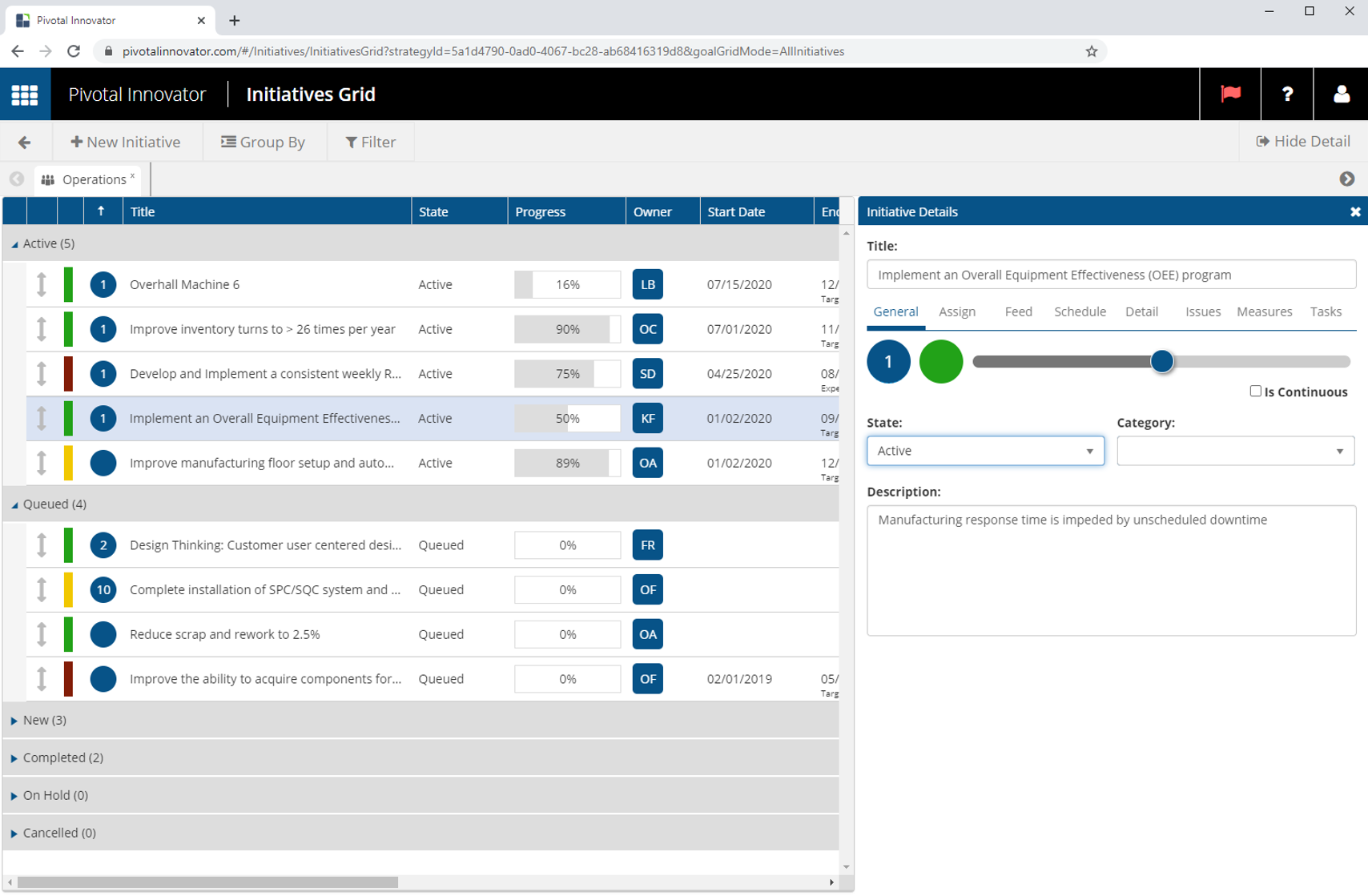Click OA owner badge on manufacturing floor row

(647, 464)
